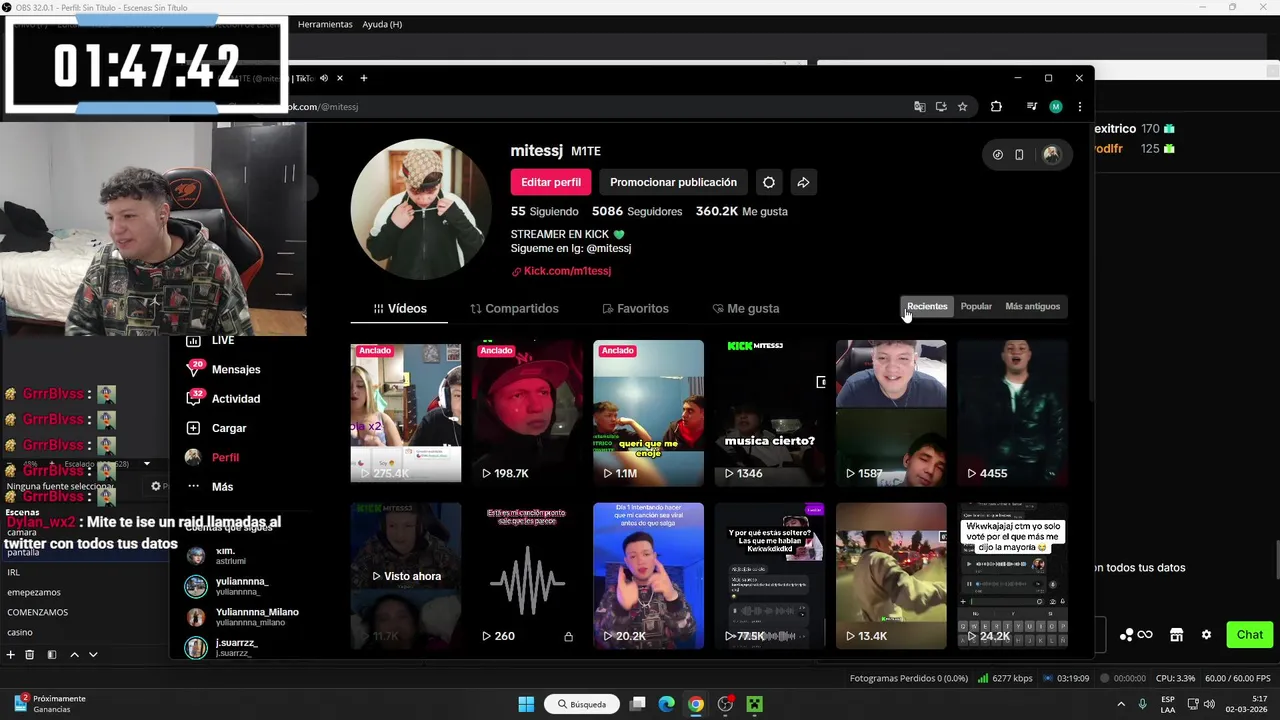
Task: Open Kick chat settings gear
Action: point(1206,635)
